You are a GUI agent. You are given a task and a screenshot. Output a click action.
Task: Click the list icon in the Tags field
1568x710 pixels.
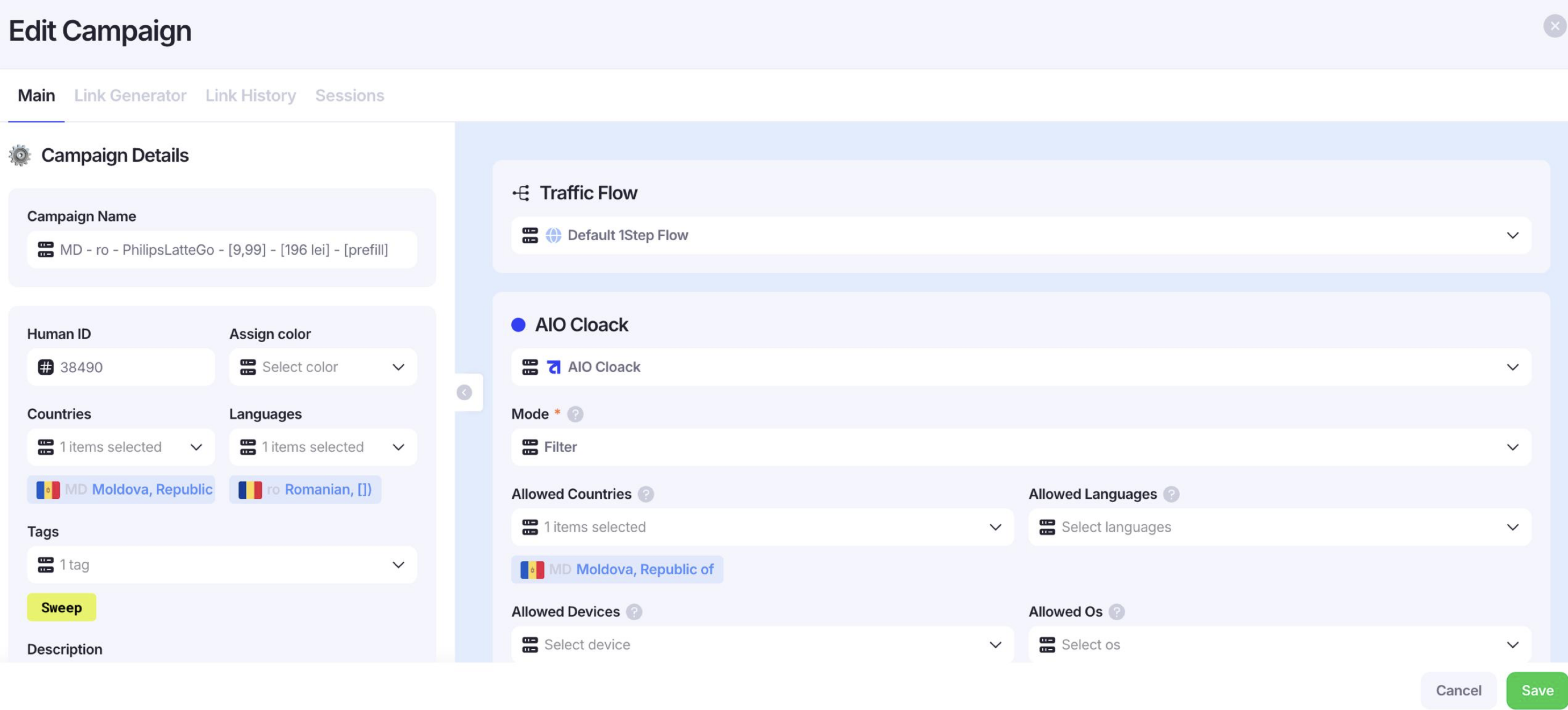tap(46, 565)
